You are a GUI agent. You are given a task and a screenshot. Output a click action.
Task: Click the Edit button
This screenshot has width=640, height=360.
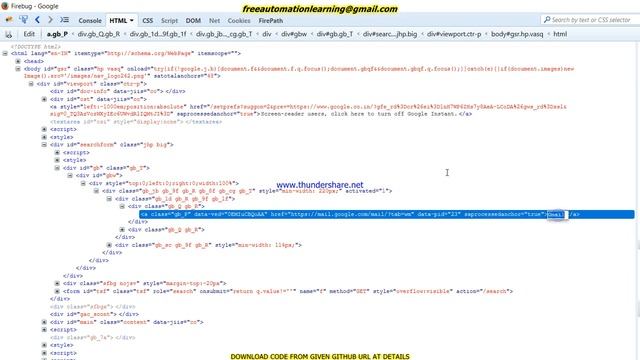(x=29, y=34)
